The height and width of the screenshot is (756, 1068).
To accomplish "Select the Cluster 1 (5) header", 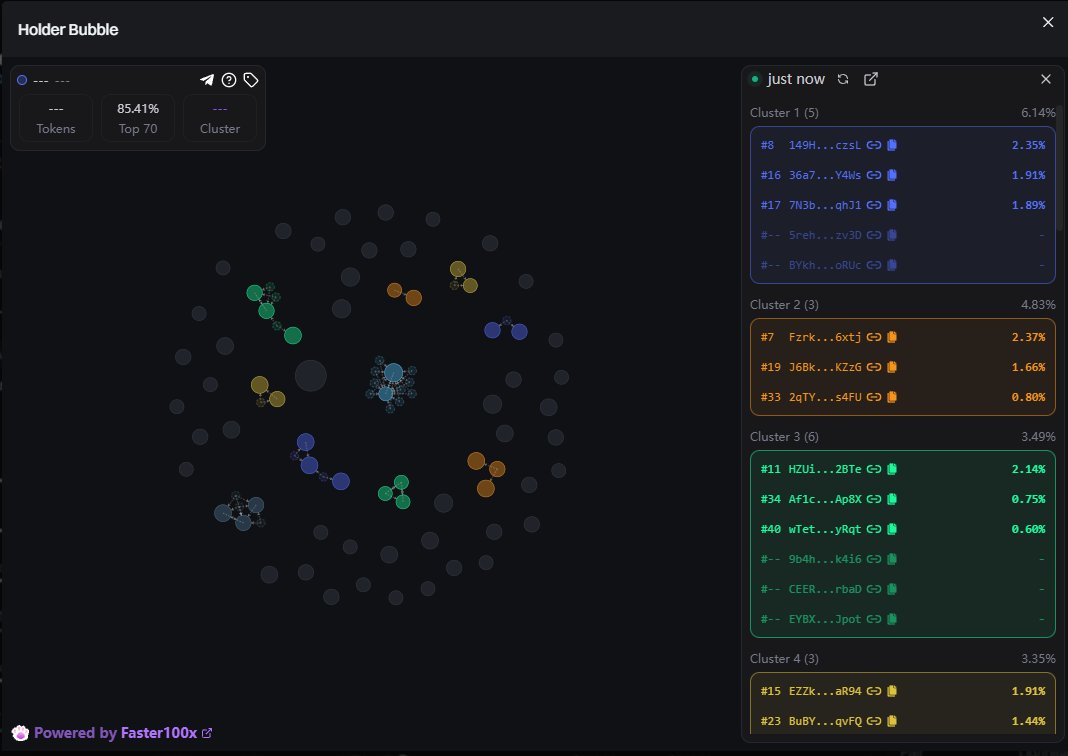I will (x=784, y=113).
